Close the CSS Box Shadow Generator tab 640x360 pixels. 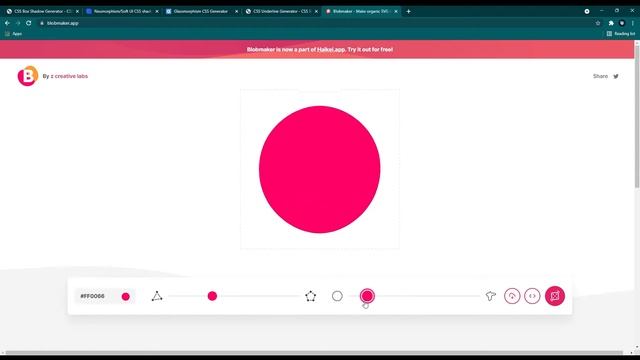click(77, 11)
